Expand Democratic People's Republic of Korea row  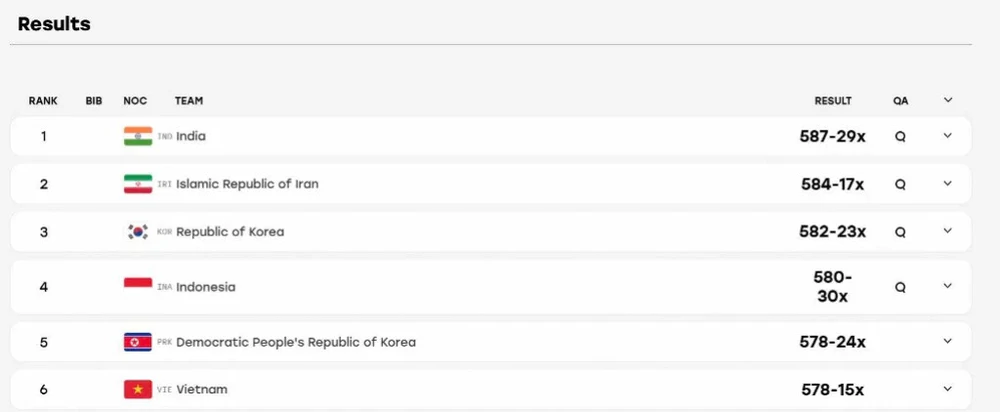(948, 341)
